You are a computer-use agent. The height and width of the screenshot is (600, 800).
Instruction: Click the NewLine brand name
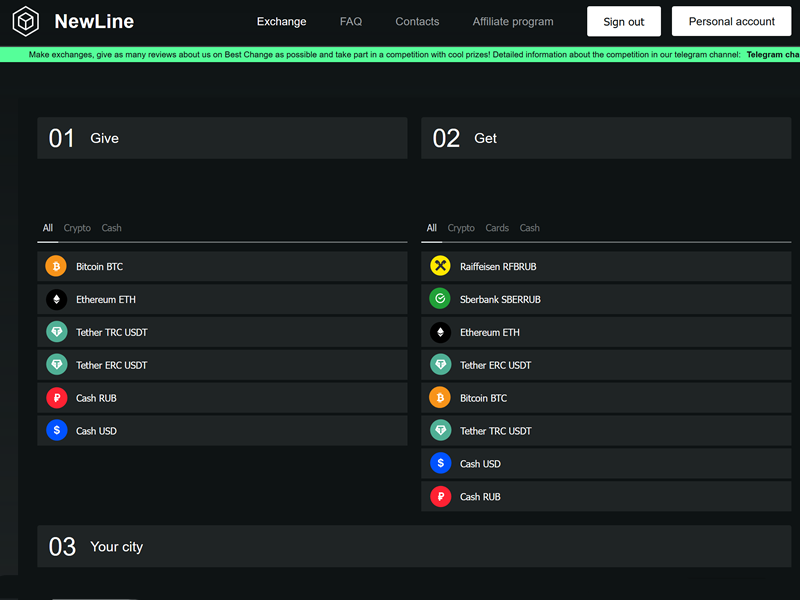pos(94,21)
